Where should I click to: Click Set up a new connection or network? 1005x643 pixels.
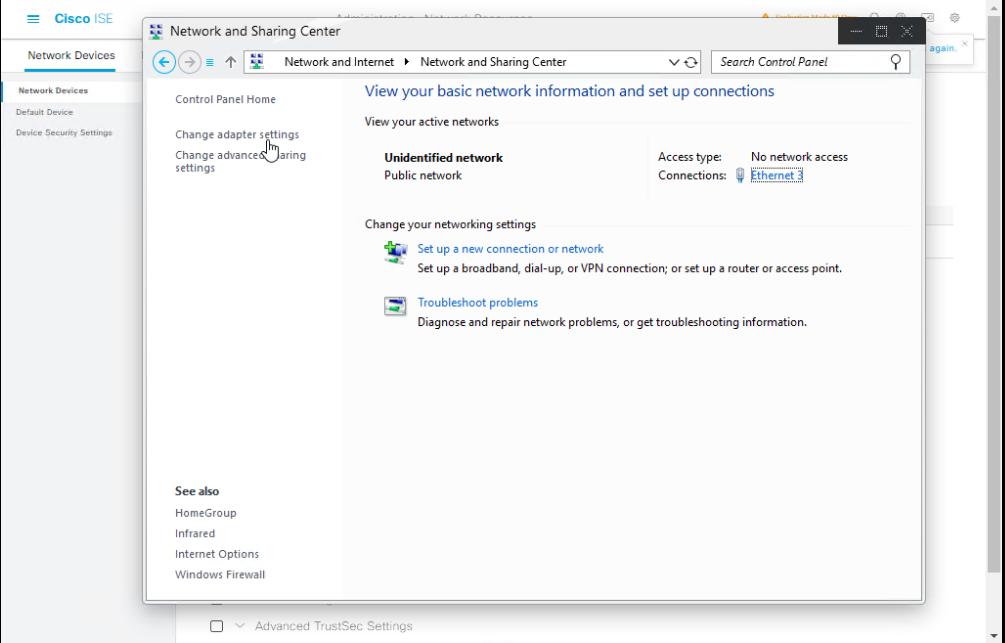click(x=510, y=249)
